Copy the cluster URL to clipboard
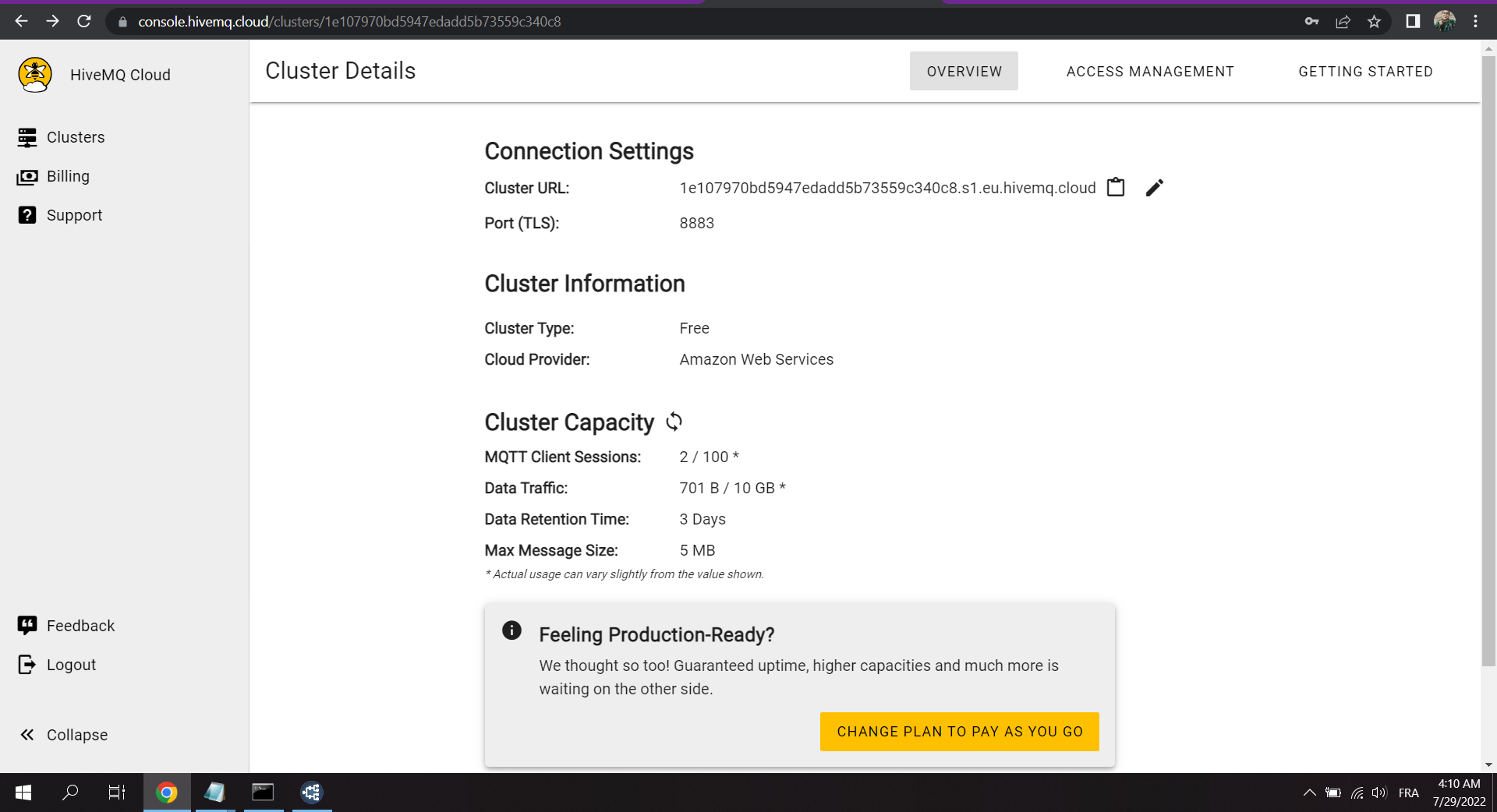The width and height of the screenshot is (1497, 812). [1116, 187]
